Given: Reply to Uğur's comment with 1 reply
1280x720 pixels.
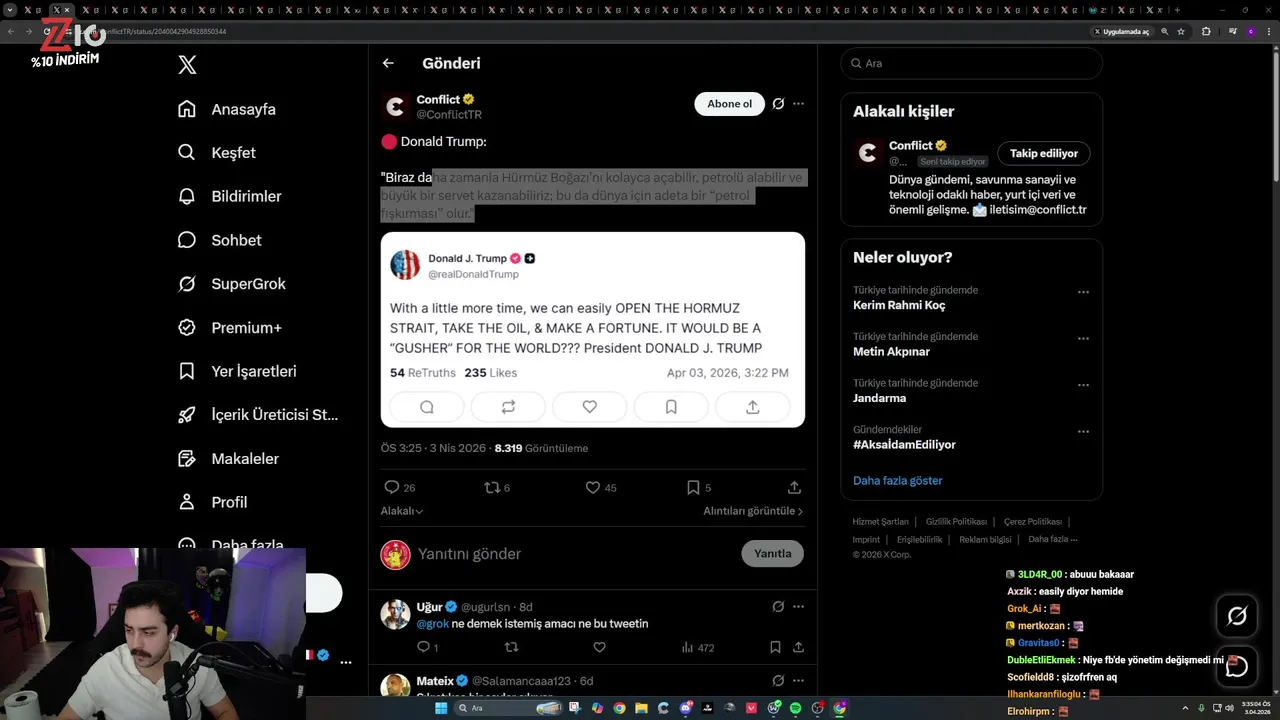Looking at the screenshot, I should pos(427,648).
